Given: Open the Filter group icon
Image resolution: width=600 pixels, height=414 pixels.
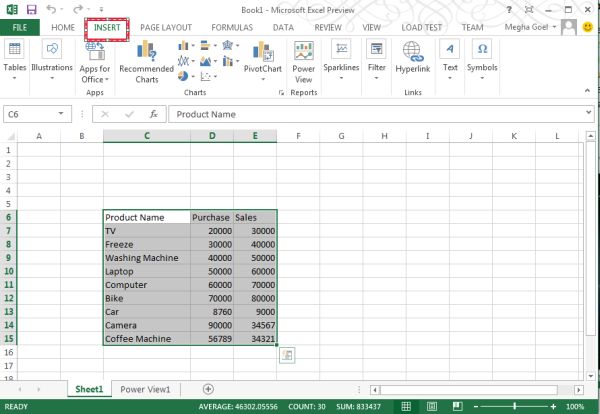Looking at the screenshot, I should pyautogui.click(x=377, y=49).
